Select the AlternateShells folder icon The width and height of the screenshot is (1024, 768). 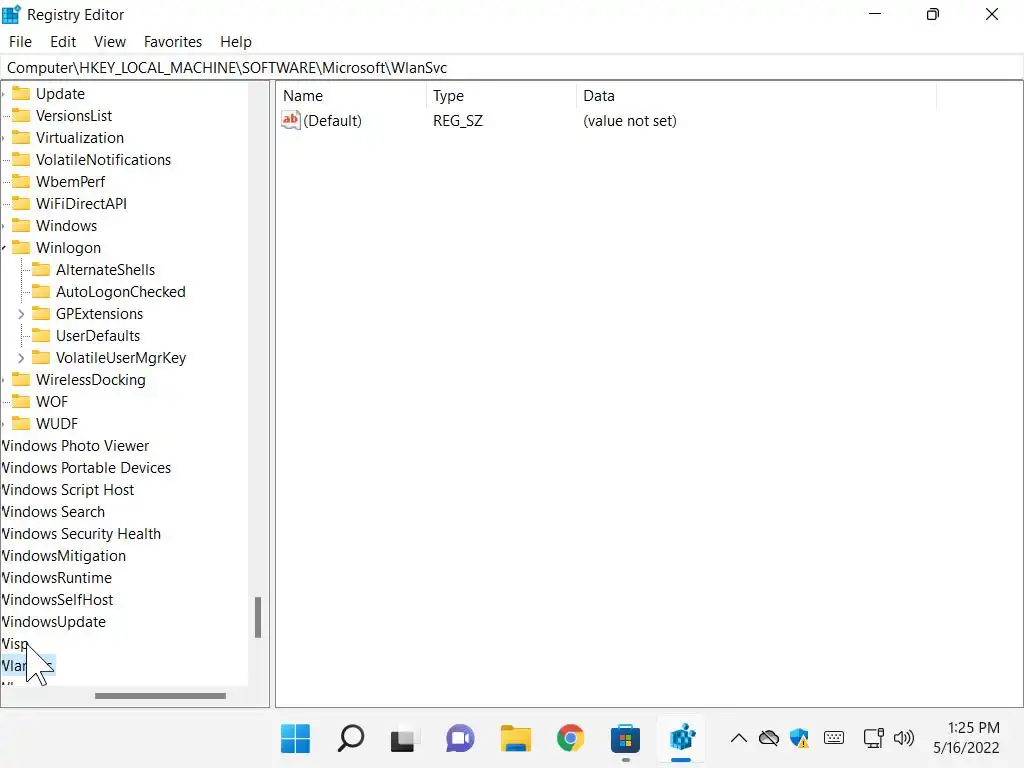(41, 270)
